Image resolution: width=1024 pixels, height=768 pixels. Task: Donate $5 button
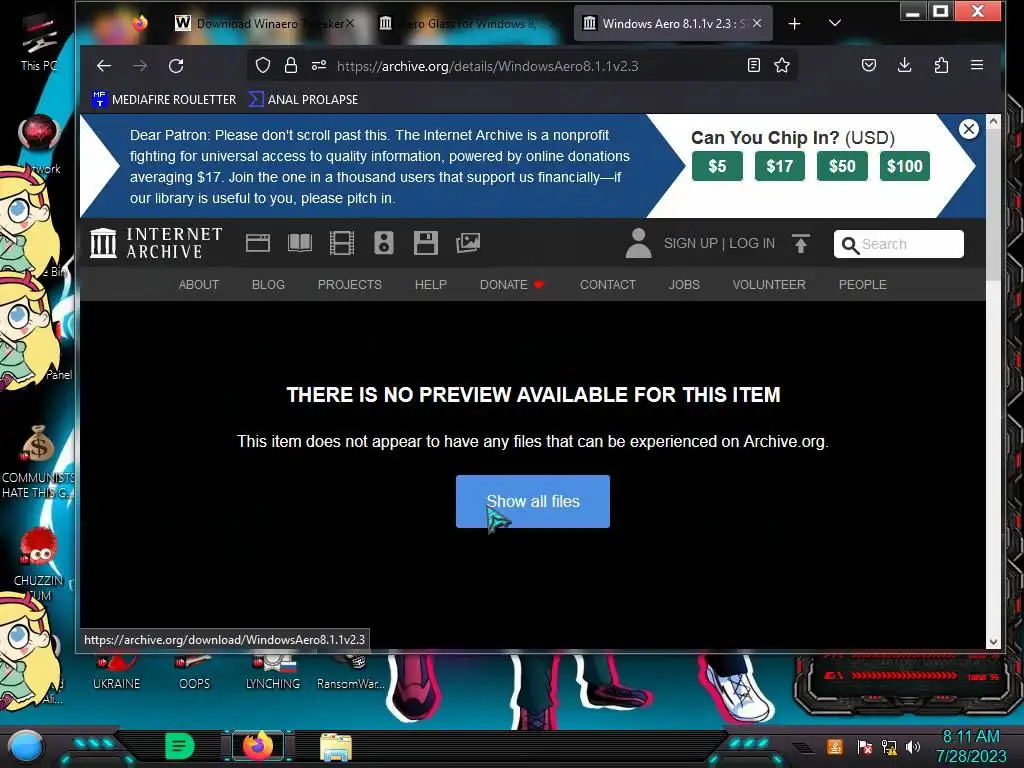click(717, 166)
